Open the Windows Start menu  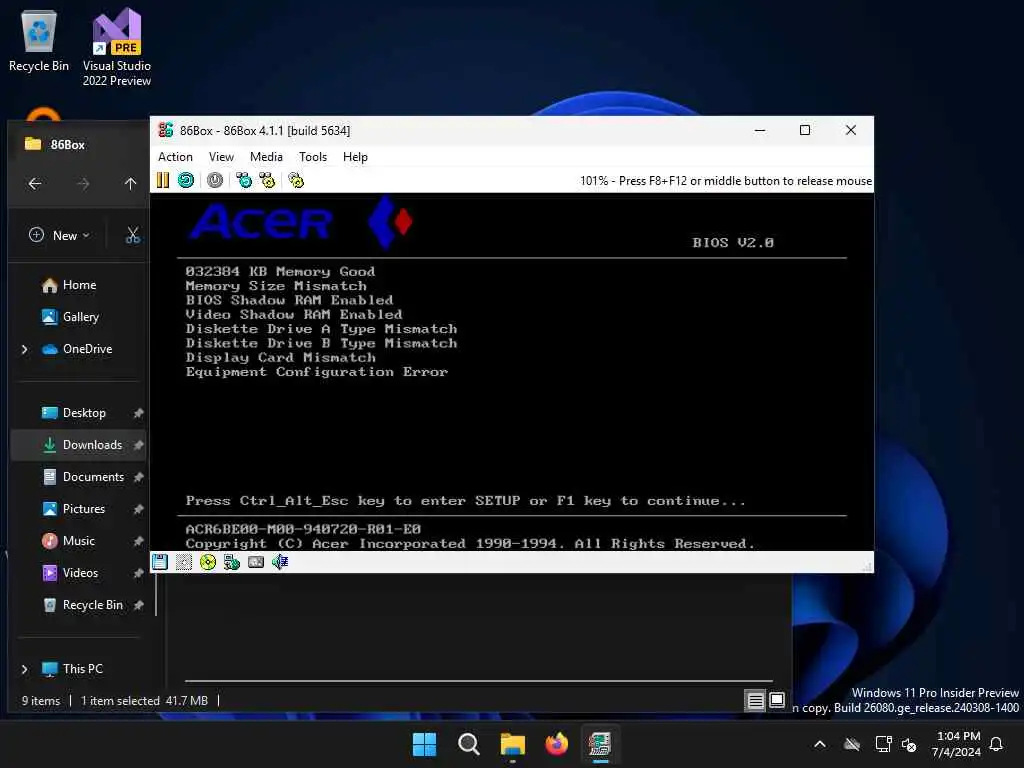point(424,744)
